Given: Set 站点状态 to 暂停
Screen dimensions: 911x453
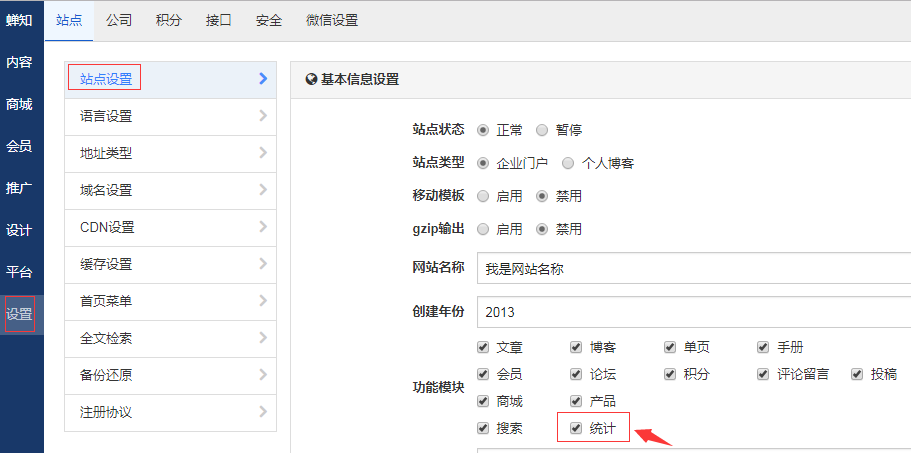Looking at the screenshot, I should pos(542,130).
